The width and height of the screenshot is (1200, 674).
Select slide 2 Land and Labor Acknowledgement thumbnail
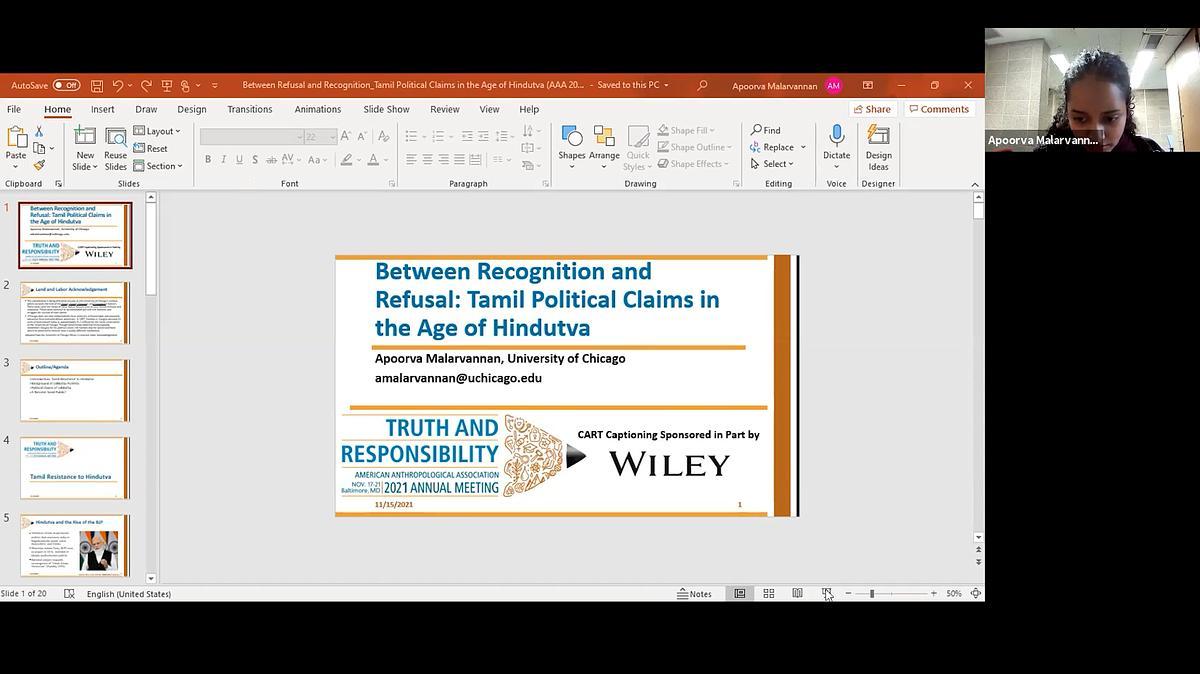click(x=75, y=313)
